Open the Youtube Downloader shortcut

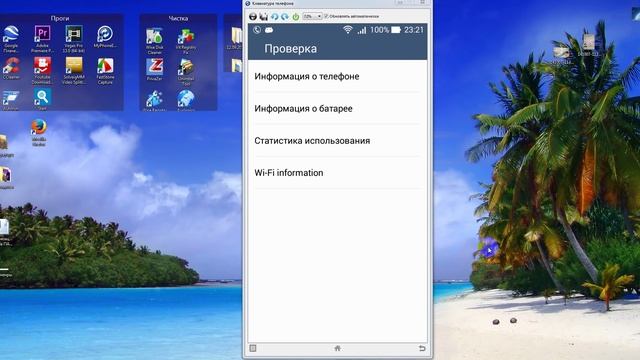point(42,71)
